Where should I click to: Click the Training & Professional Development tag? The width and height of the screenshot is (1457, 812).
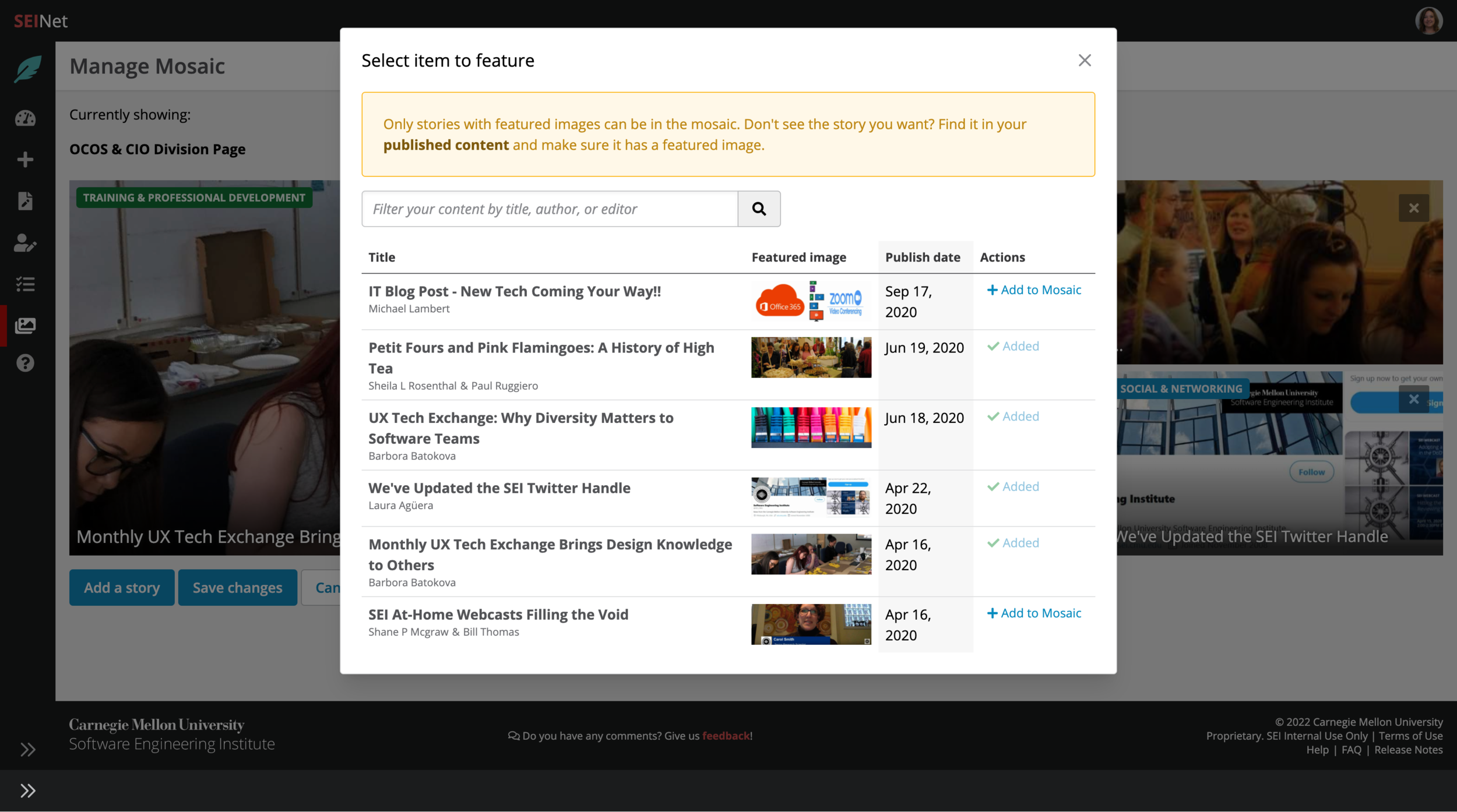[x=194, y=197]
